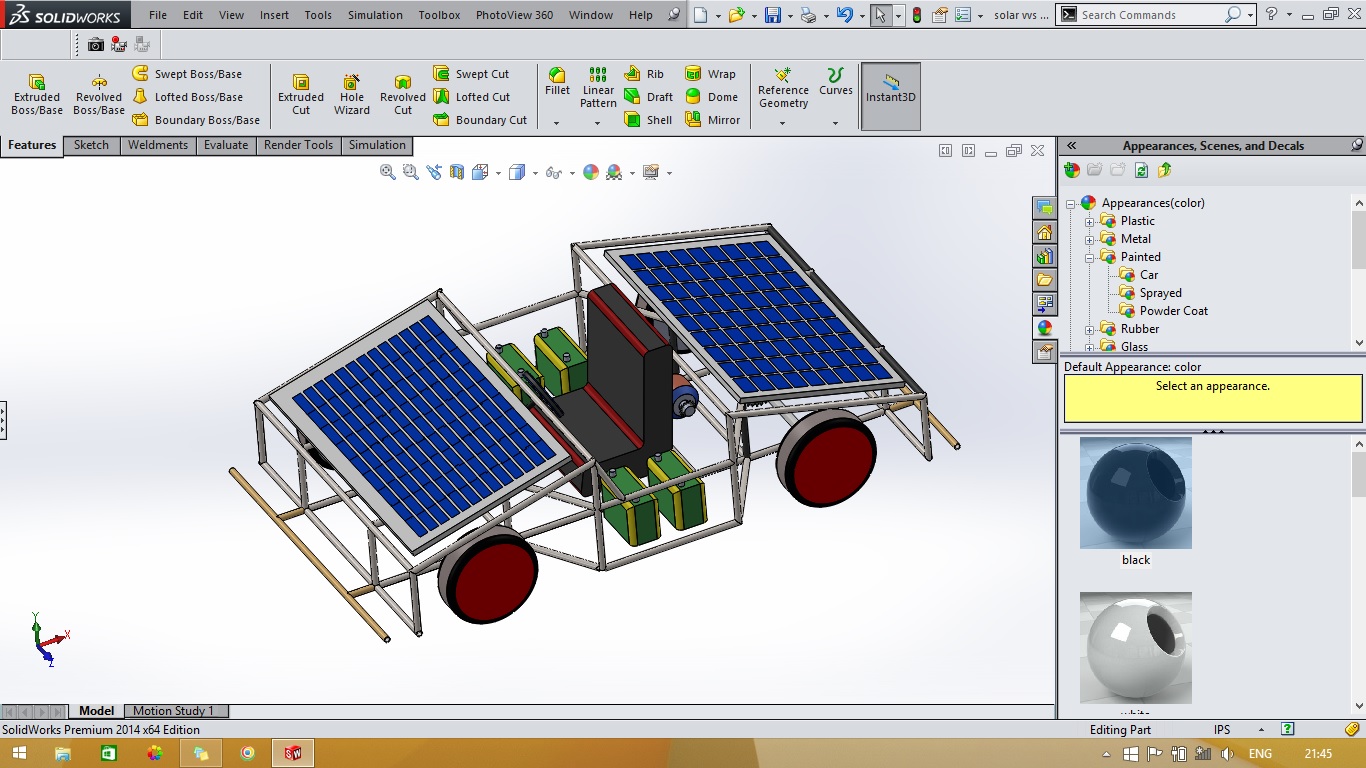This screenshot has width=1366, height=768.
Task: Click the Dome feature
Action: tap(711, 97)
